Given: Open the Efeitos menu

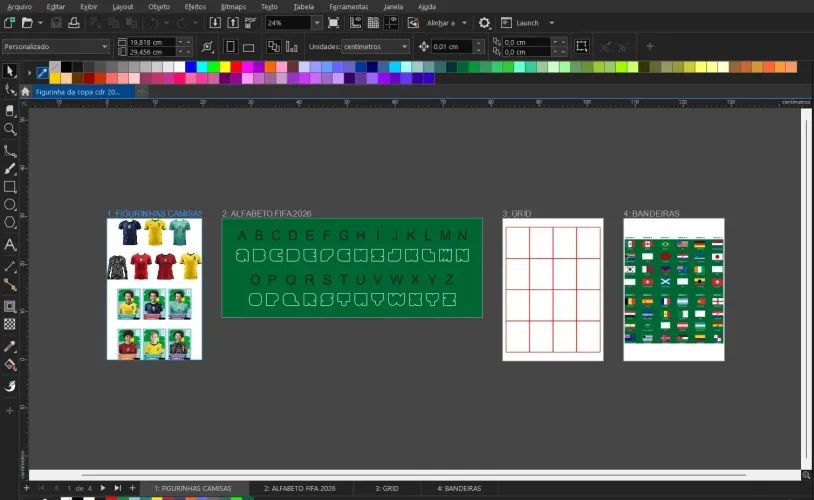Looking at the screenshot, I should (195, 7).
